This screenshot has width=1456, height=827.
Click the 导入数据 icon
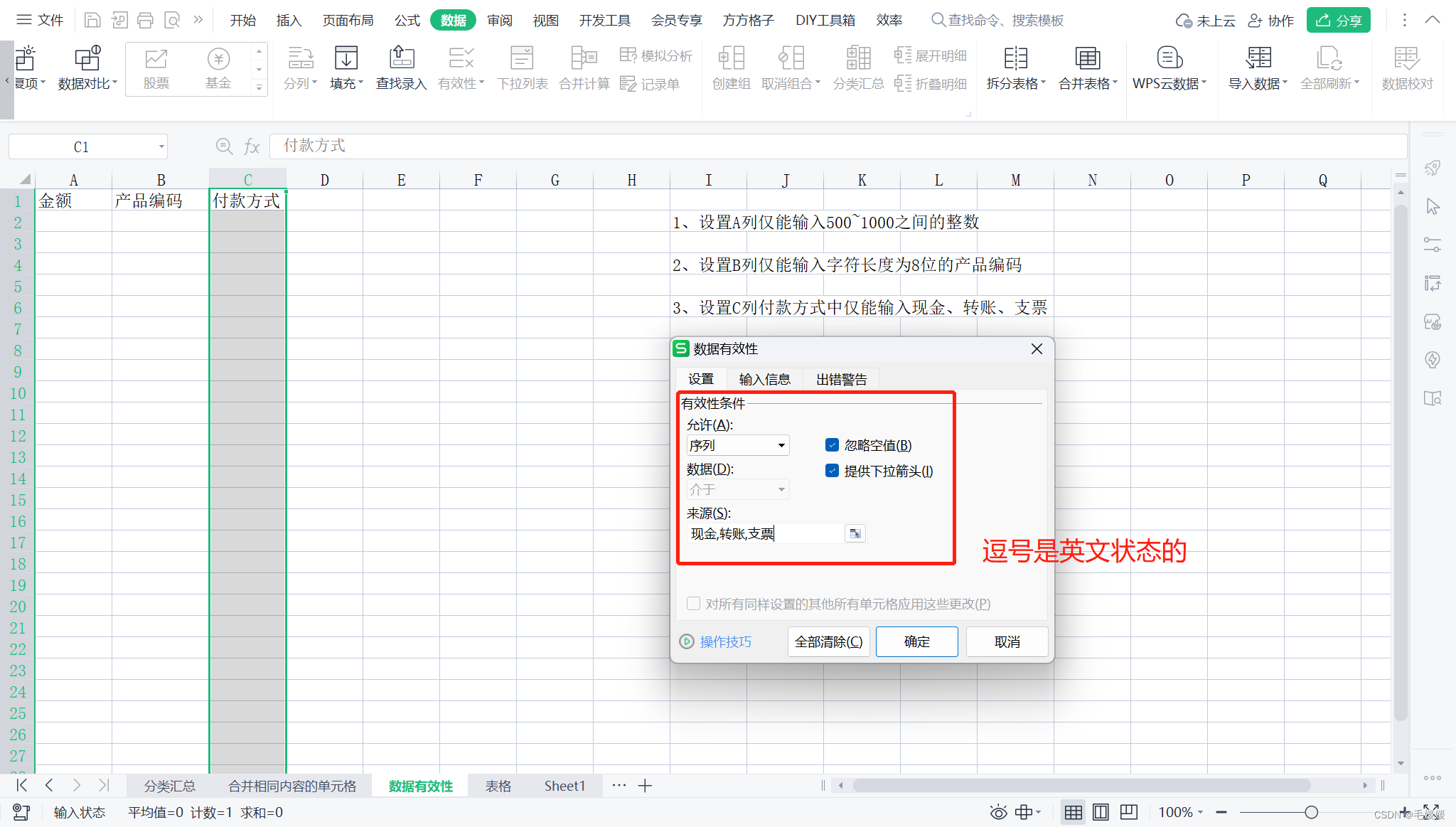pyautogui.click(x=1258, y=68)
